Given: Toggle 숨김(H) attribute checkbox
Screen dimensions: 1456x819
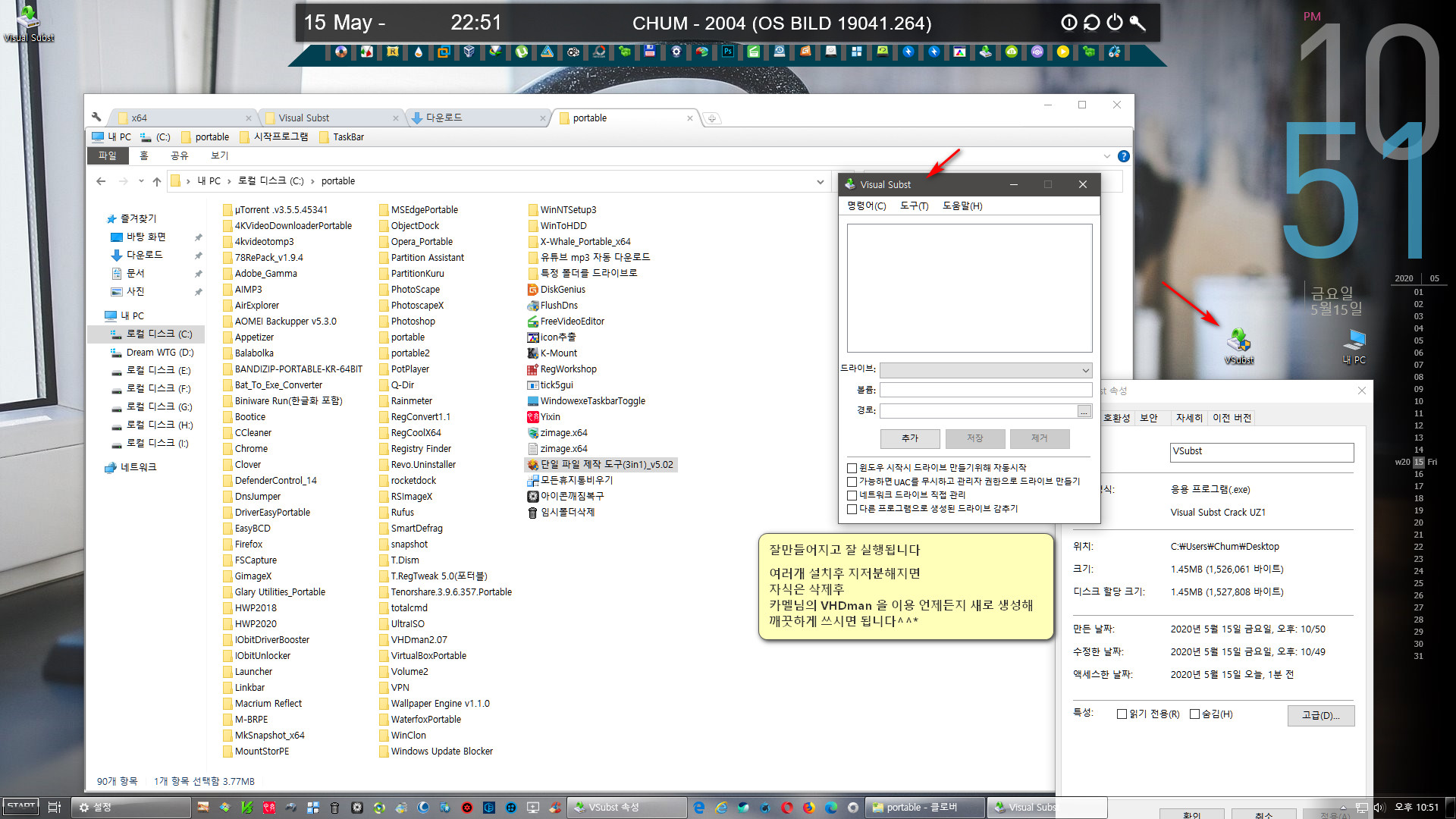Looking at the screenshot, I should tap(1194, 714).
